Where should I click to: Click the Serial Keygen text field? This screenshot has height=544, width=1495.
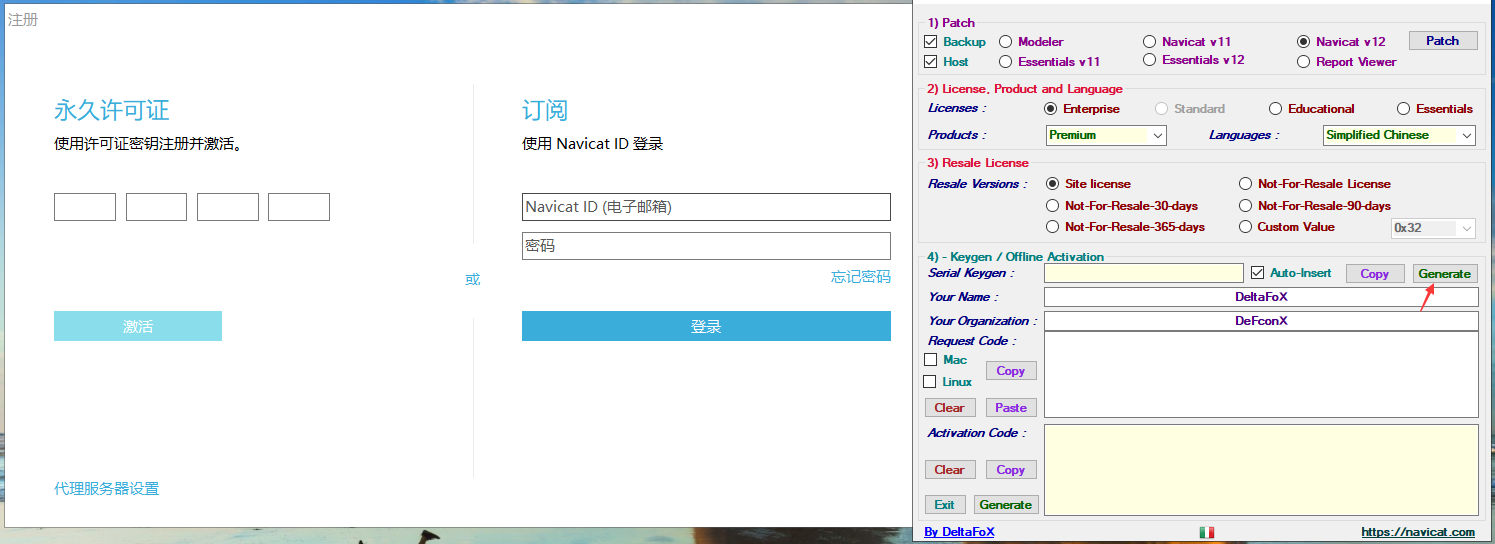pyautogui.click(x=1144, y=273)
